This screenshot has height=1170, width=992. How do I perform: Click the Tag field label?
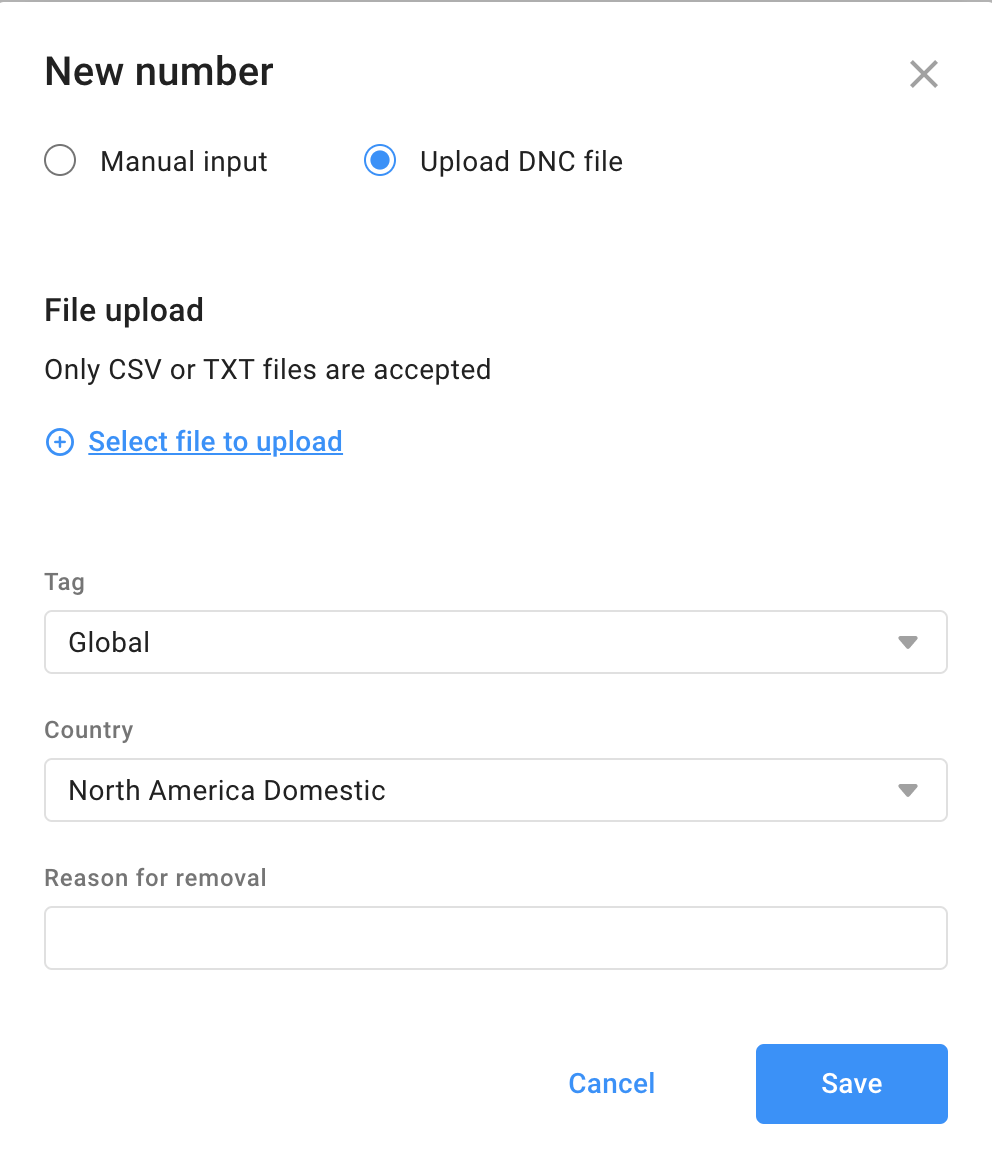(64, 582)
